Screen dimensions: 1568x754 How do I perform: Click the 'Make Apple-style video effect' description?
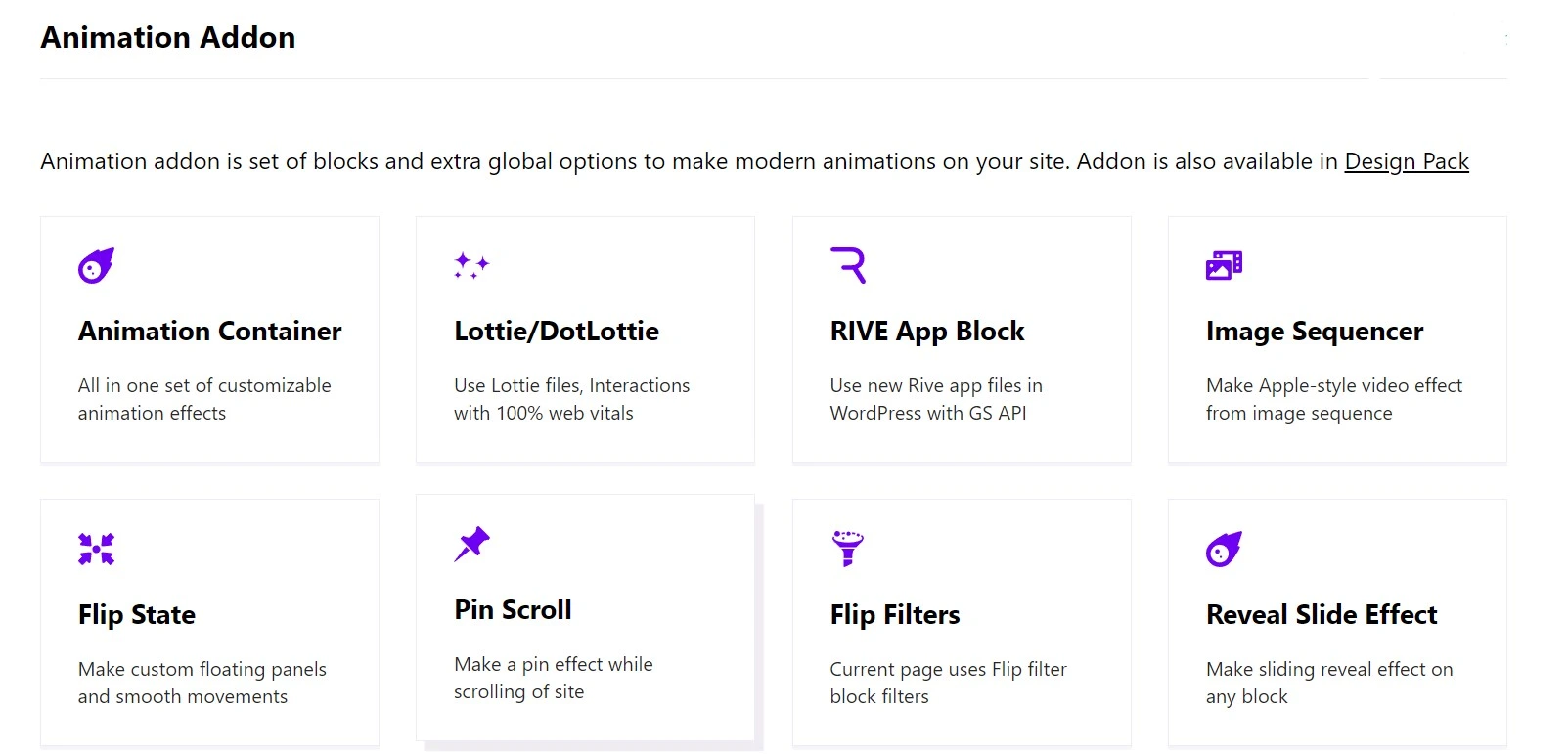click(x=1334, y=399)
